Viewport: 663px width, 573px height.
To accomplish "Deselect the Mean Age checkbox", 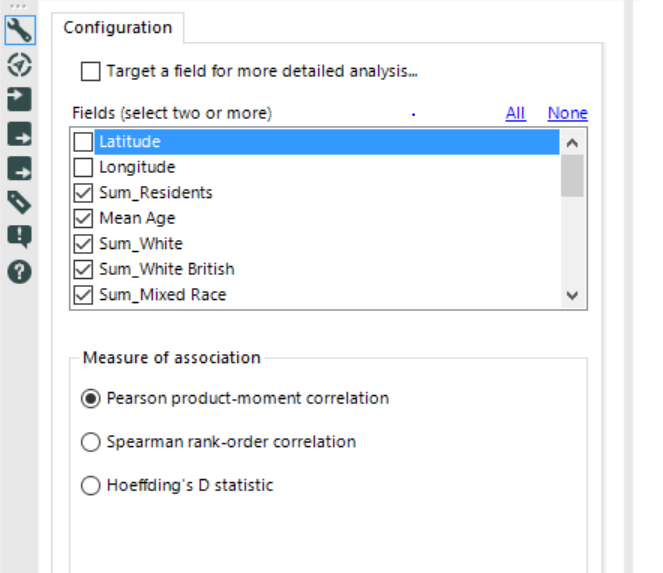I will [84, 218].
